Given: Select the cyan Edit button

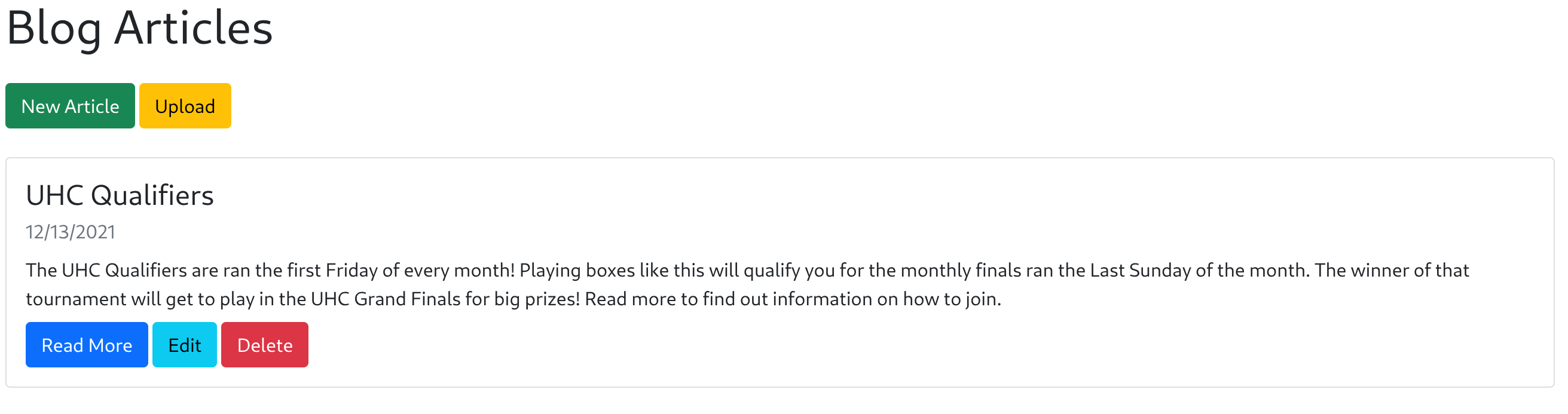Looking at the screenshot, I should click(185, 345).
